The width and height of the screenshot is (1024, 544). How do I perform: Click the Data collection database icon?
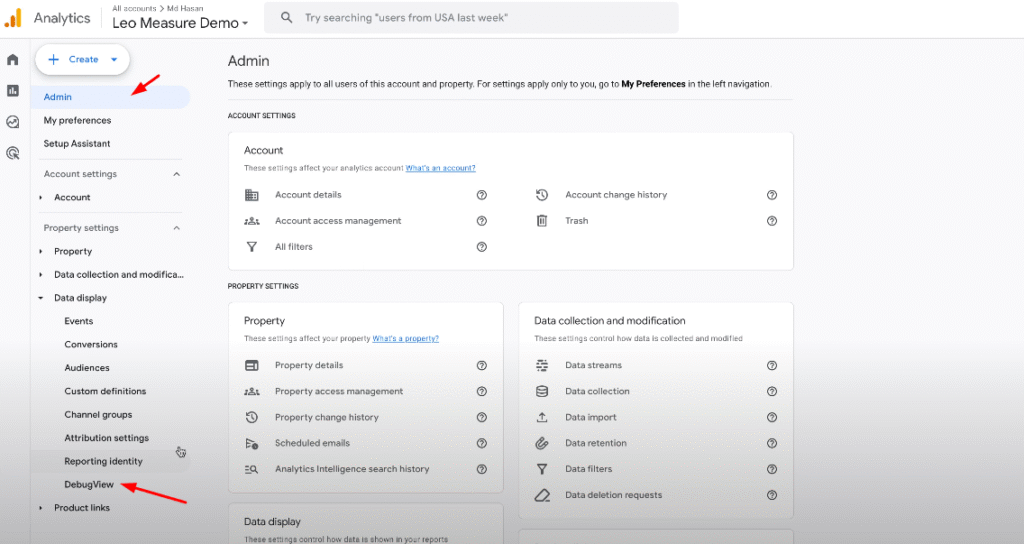click(541, 391)
